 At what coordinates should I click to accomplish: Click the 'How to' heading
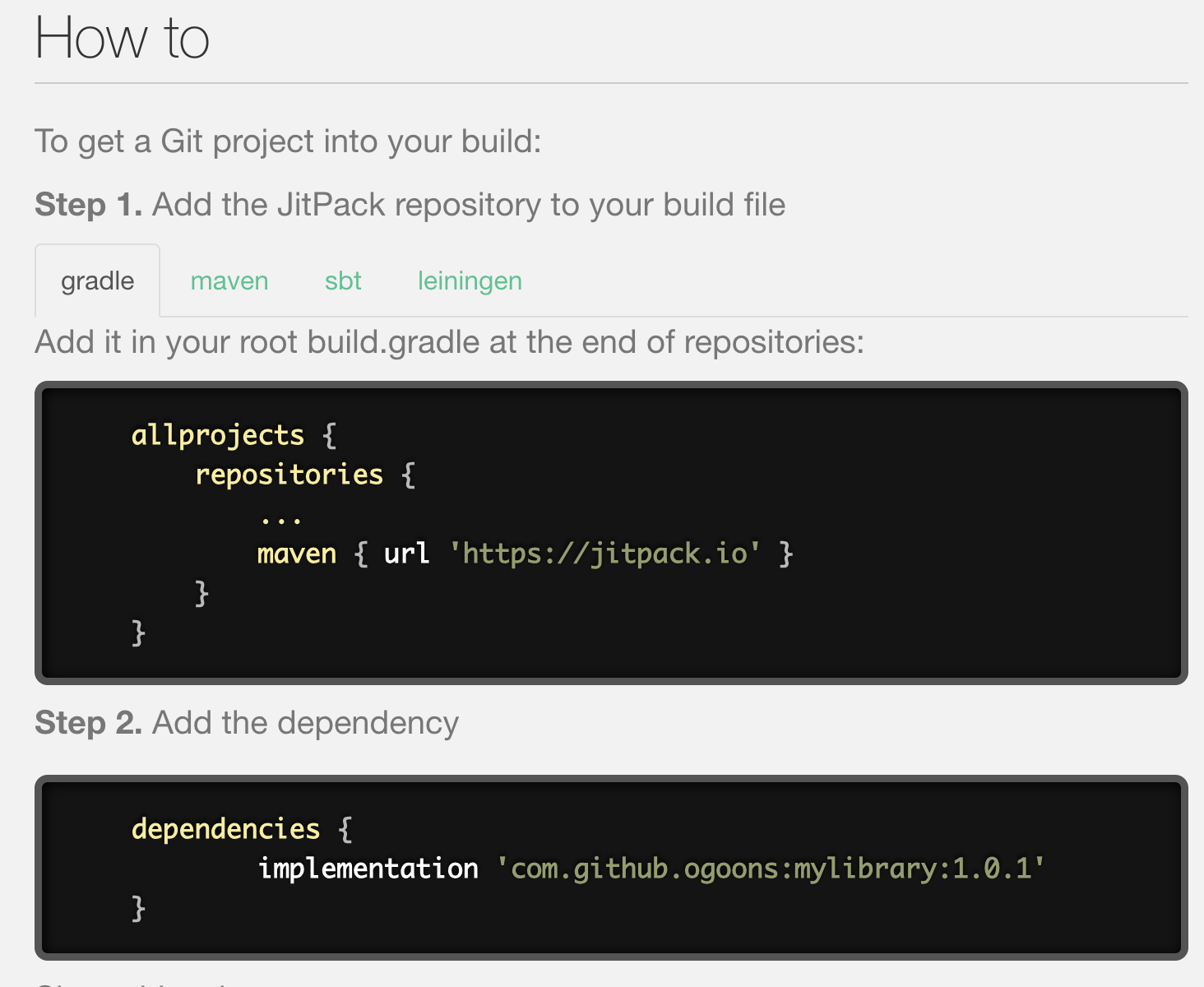point(122,39)
